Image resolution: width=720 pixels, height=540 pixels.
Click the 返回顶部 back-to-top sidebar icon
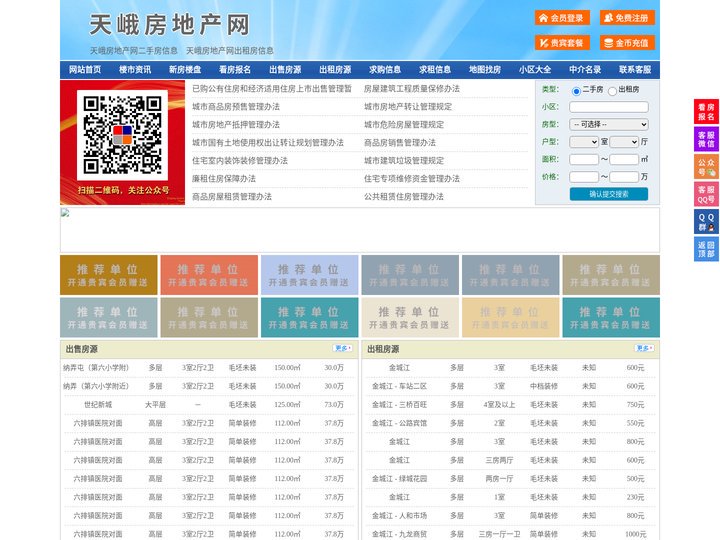tap(706, 249)
